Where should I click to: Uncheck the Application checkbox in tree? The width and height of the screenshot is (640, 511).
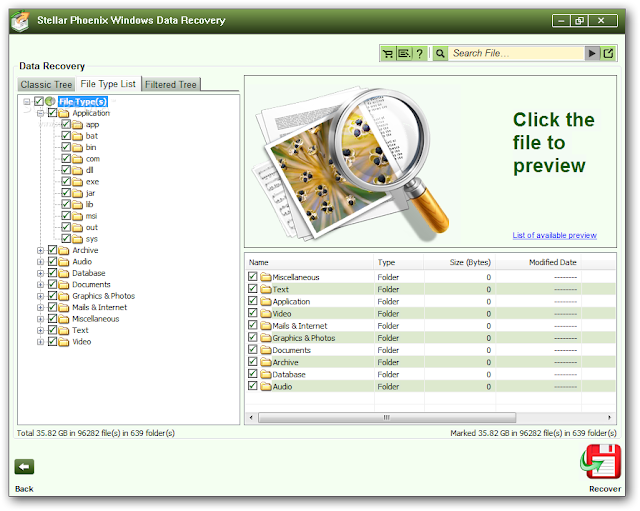pyautogui.click(x=52, y=113)
